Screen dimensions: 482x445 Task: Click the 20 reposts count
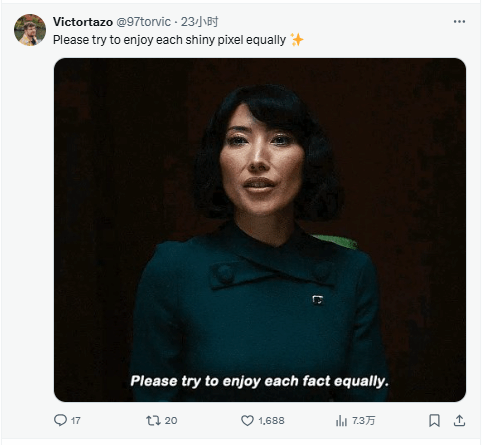pos(171,421)
